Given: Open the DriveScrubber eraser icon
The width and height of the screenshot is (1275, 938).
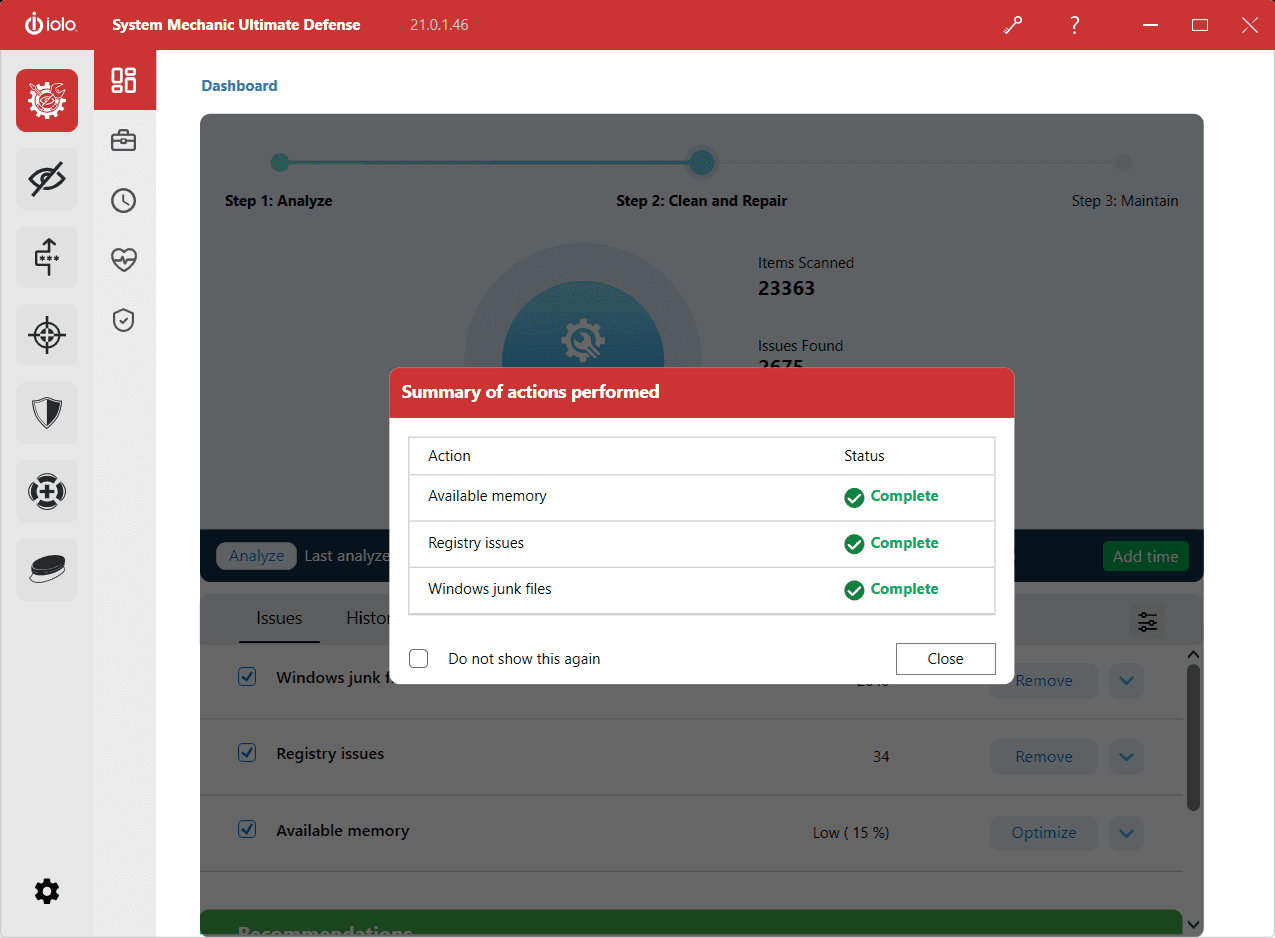Looking at the screenshot, I should point(47,569).
